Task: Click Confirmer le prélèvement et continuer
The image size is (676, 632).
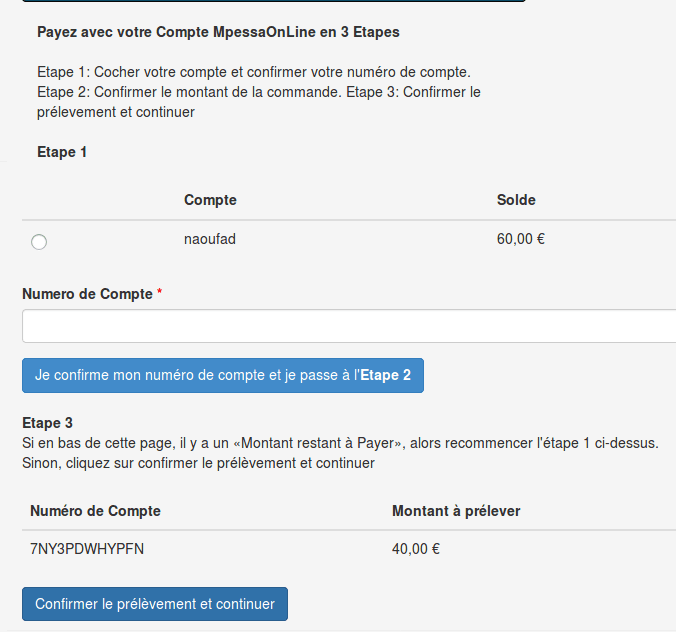Action: [155, 604]
